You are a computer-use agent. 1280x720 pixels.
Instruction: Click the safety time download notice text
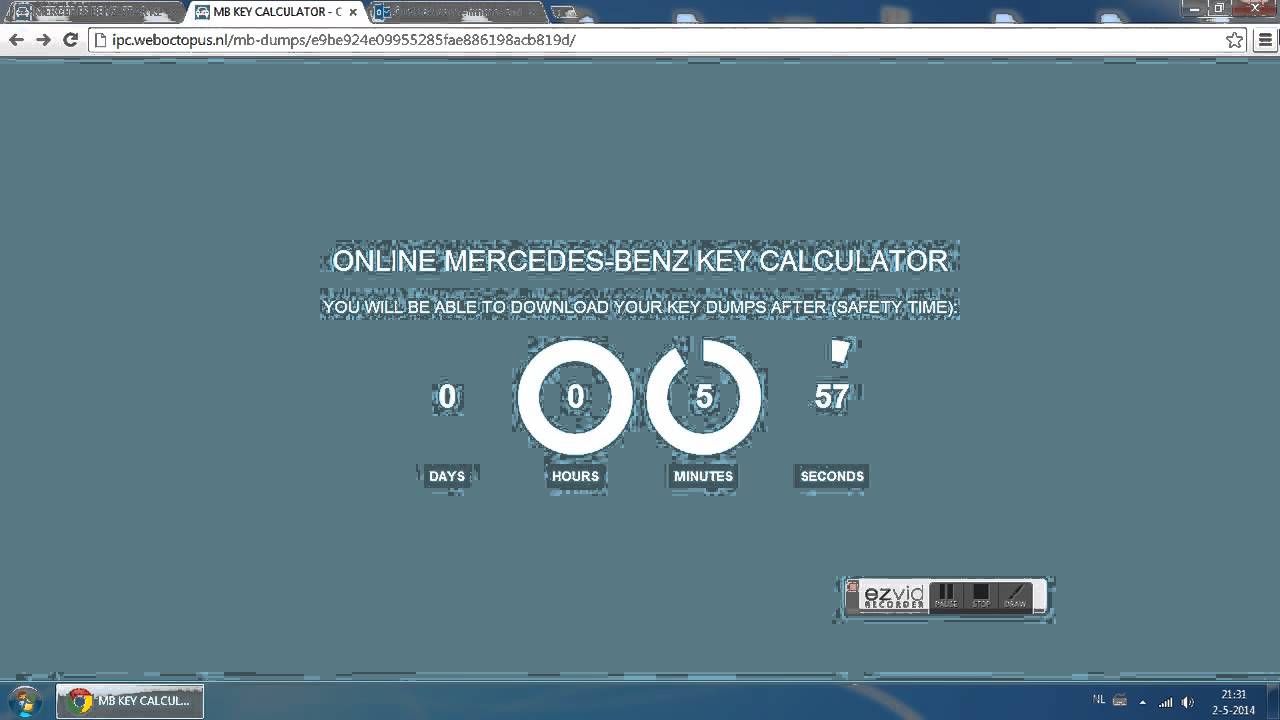coord(640,307)
